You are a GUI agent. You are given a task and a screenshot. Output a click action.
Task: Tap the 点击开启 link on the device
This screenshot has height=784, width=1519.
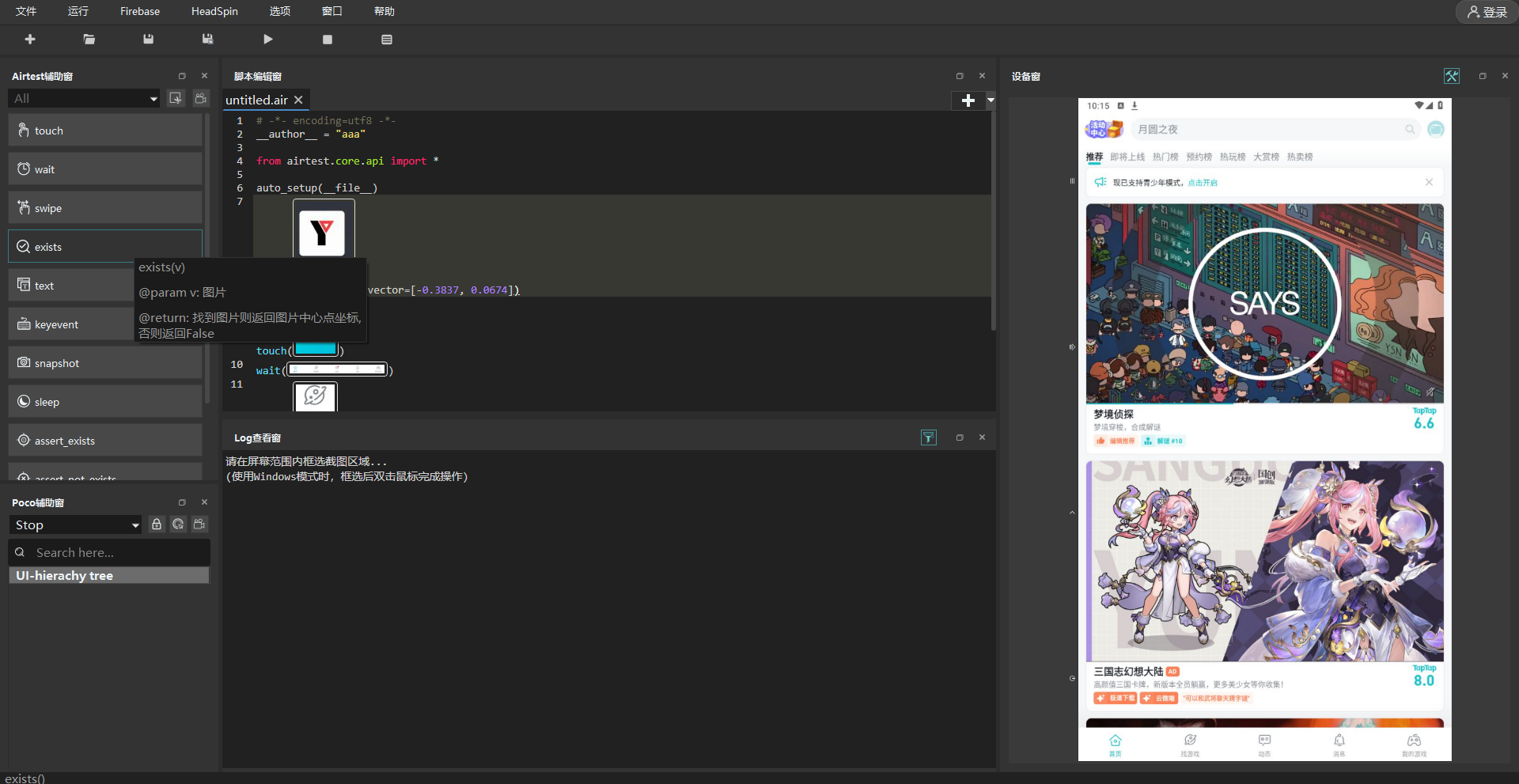(x=1203, y=183)
